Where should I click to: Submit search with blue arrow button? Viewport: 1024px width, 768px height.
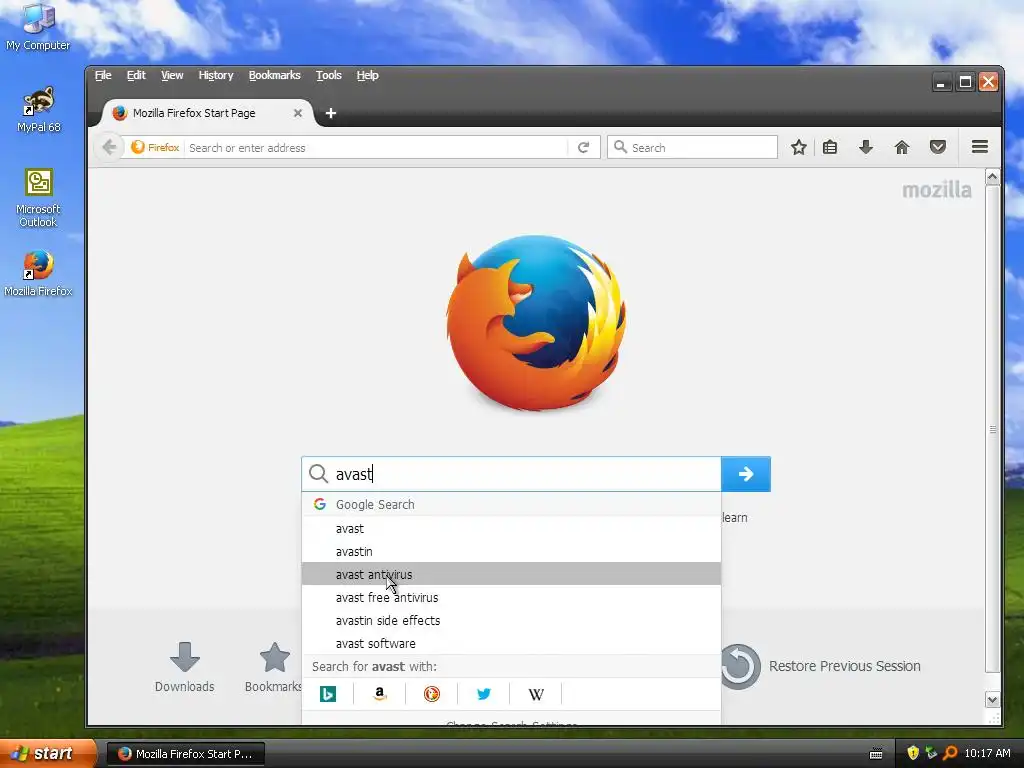[746, 474]
